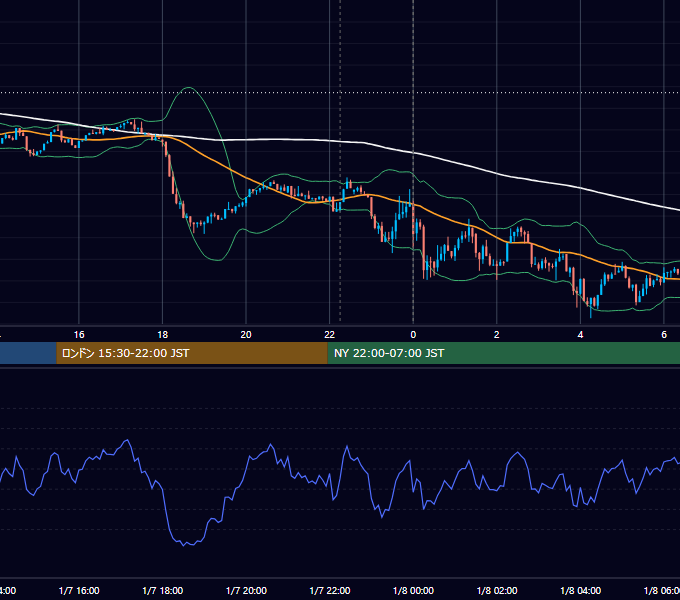
Task: Select the ロンドン 15:30-22:00 JST session bar
Action: click(192, 353)
